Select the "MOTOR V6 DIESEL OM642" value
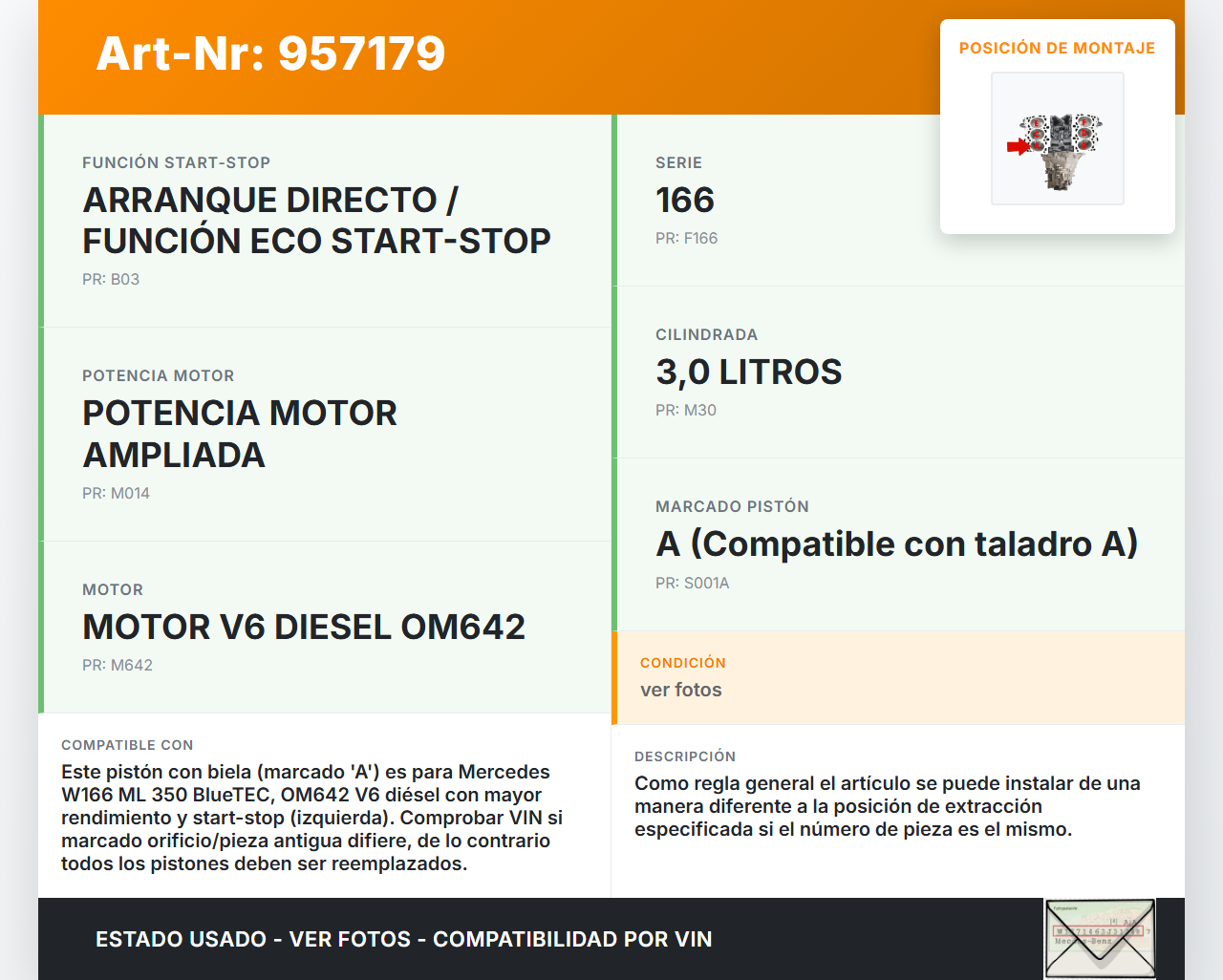 (x=304, y=627)
